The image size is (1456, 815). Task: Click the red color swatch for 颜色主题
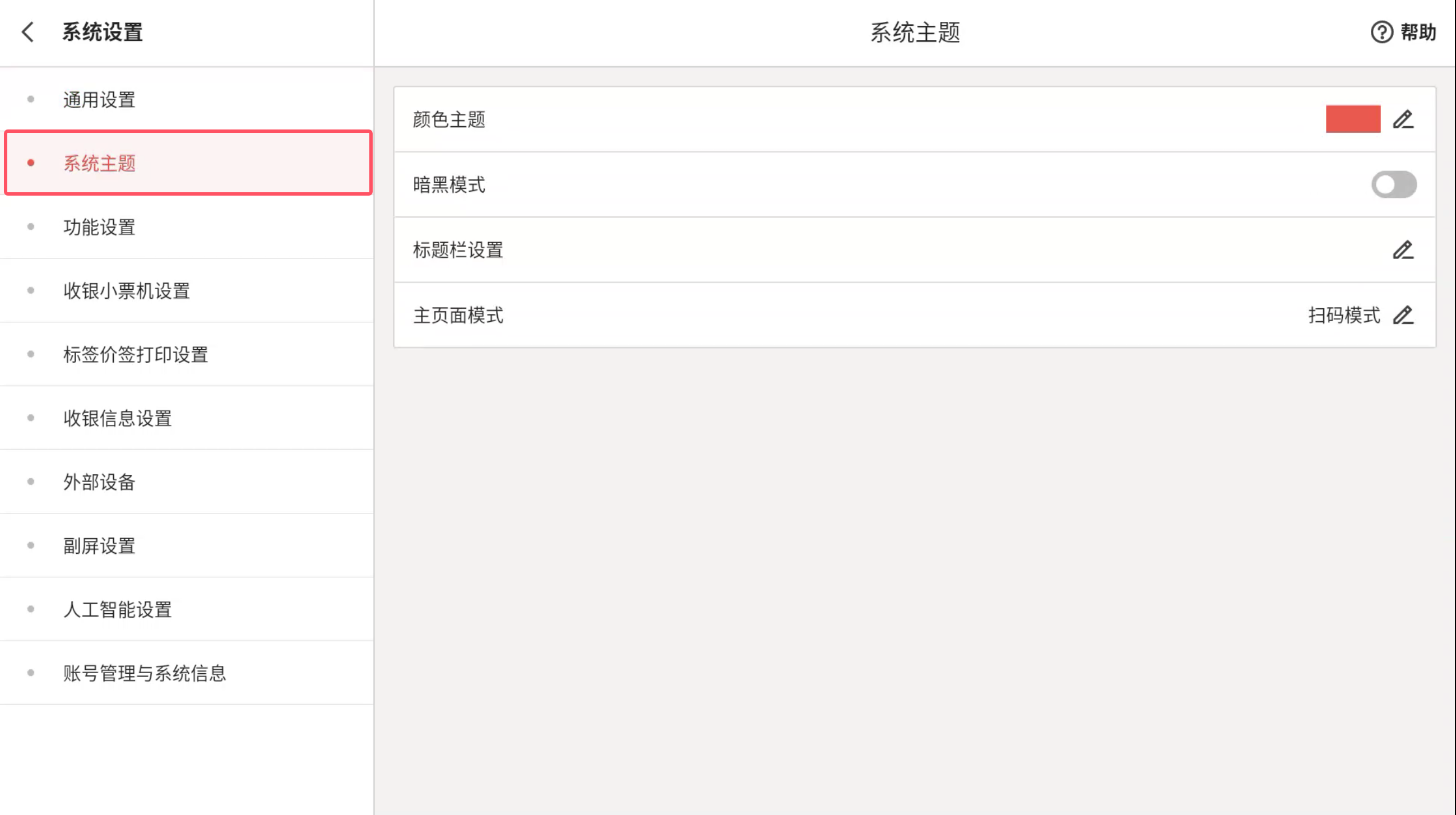(1352, 119)
